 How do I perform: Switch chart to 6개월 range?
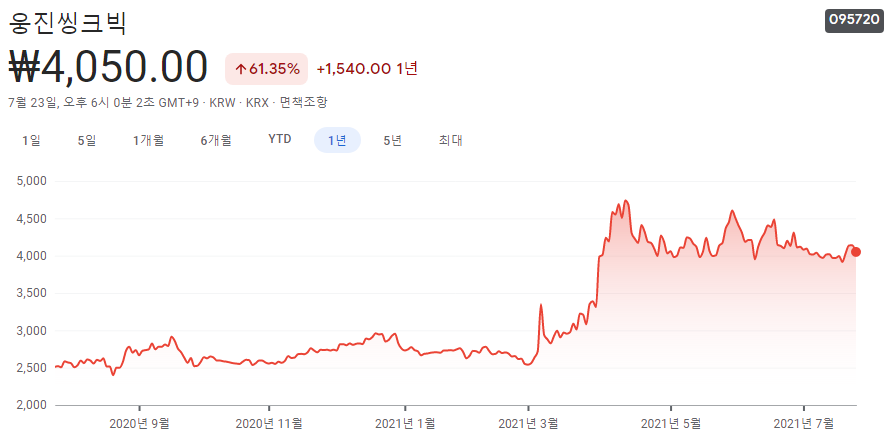216,140
